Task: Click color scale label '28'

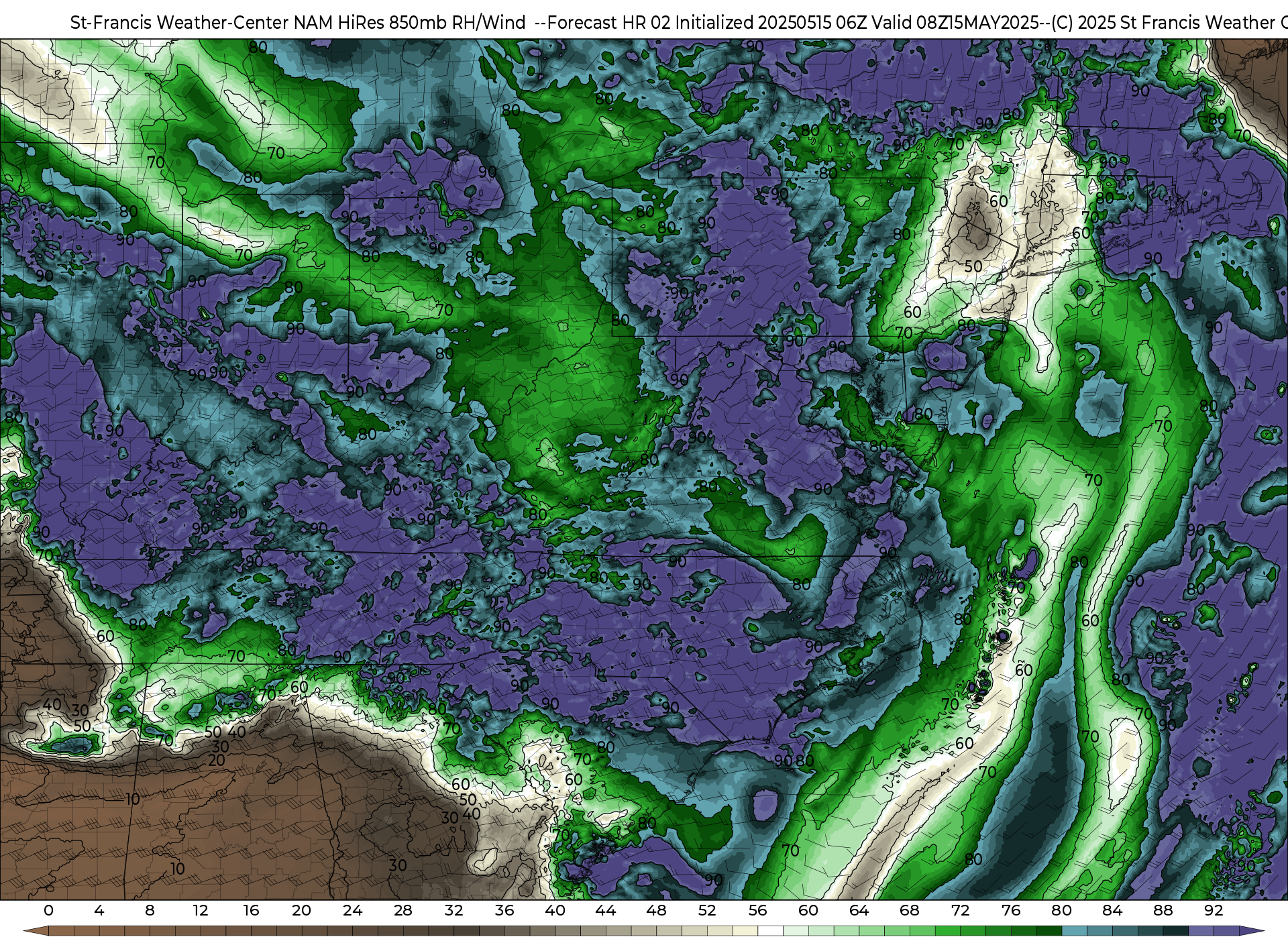Action: coord(403,910)
